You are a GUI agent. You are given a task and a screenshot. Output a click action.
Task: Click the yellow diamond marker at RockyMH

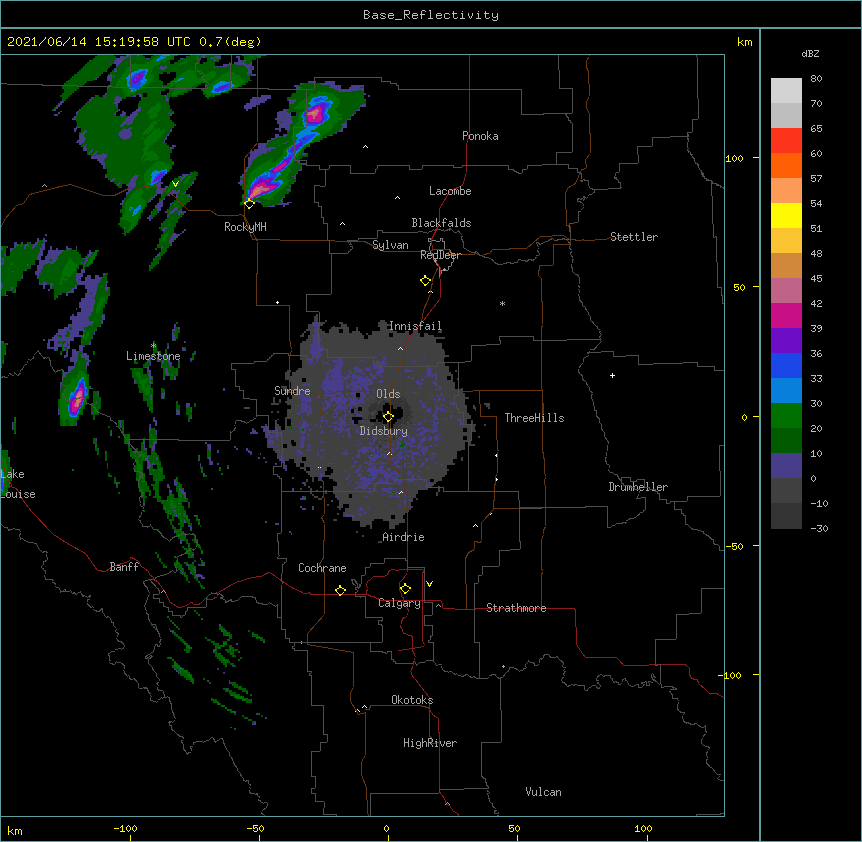coord(249,203)
